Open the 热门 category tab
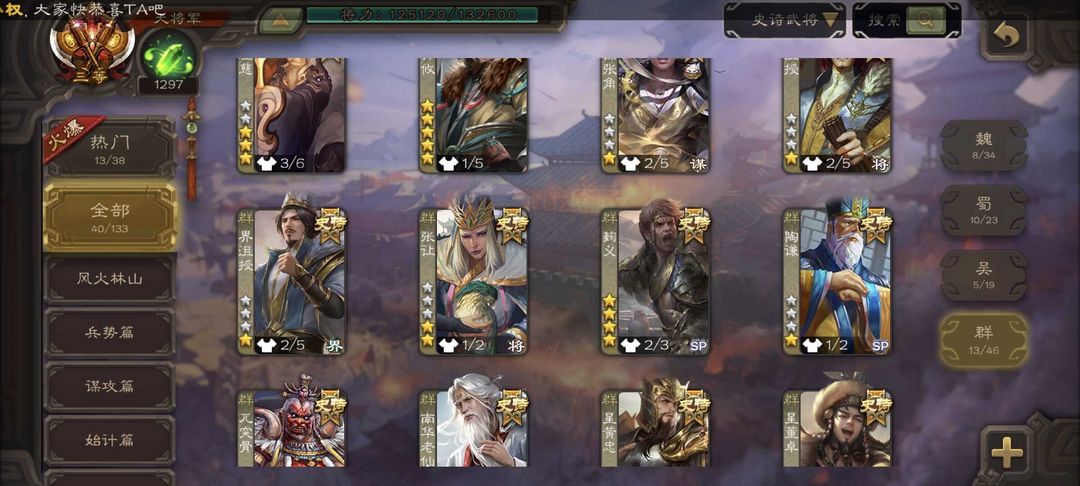1080x486 pixels. point(110,149)
